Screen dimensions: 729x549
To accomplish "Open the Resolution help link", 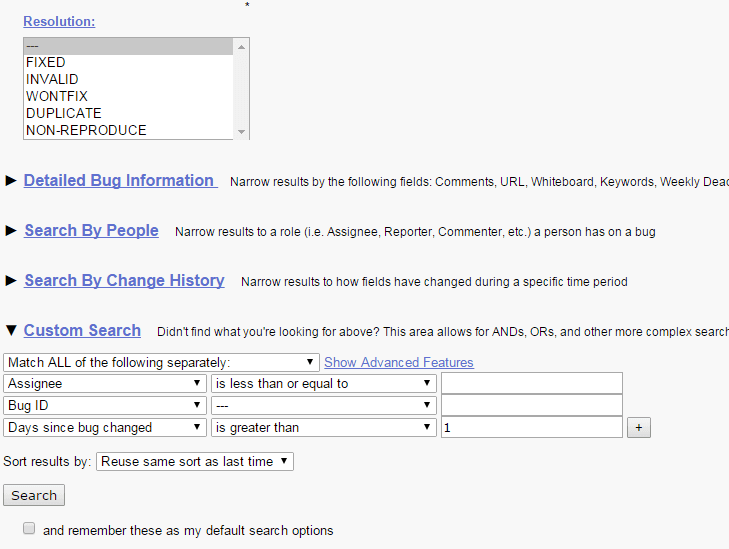I will point(59,21).
